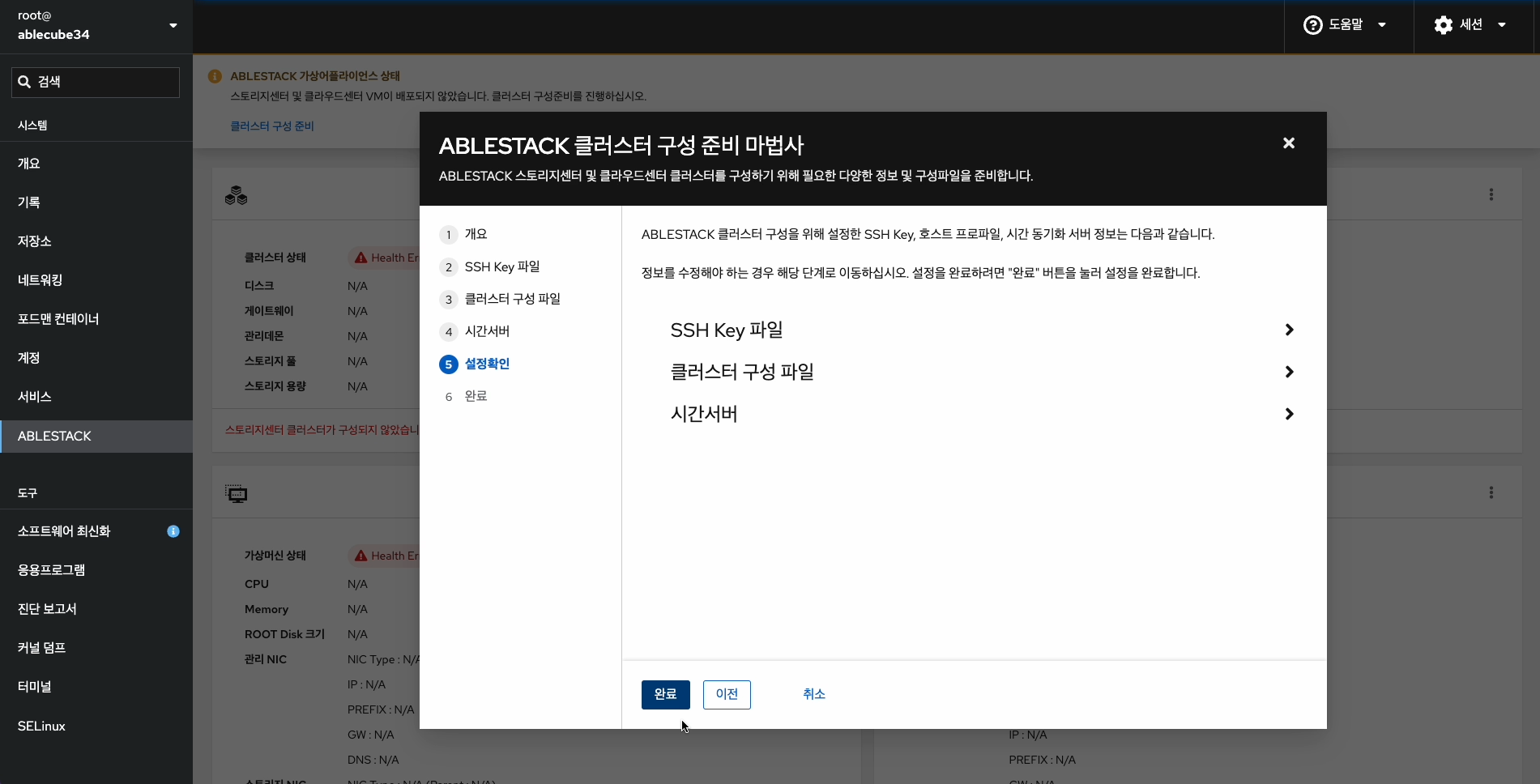Go to wizard step 1 개요
The width and height of the screenshot is (1540, 784).
click(x=463, y=234)
